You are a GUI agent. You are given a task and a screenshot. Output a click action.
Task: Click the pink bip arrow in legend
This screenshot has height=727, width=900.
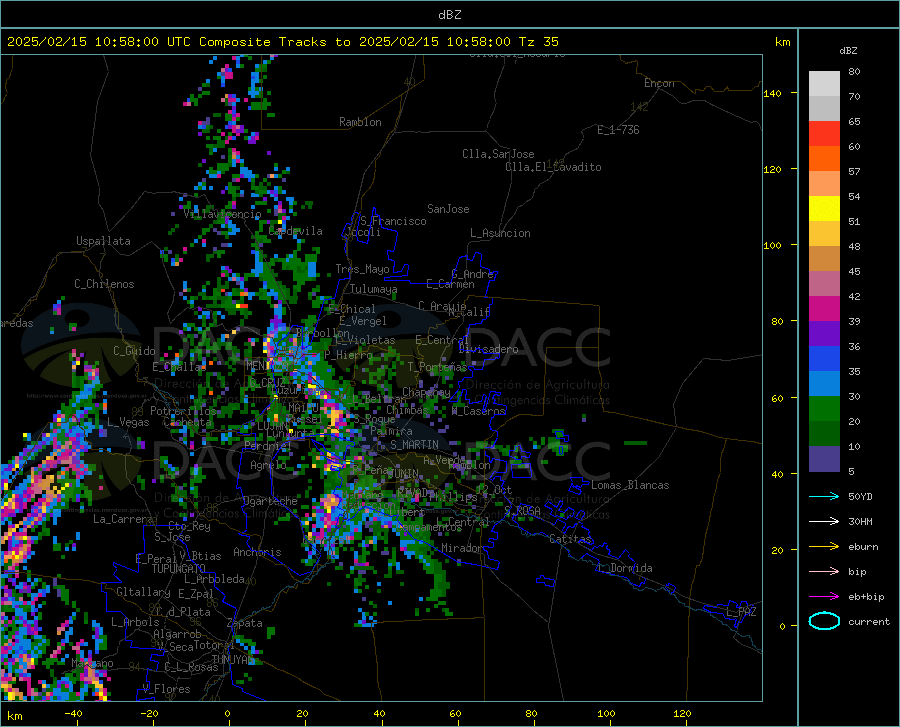(824, 572)
